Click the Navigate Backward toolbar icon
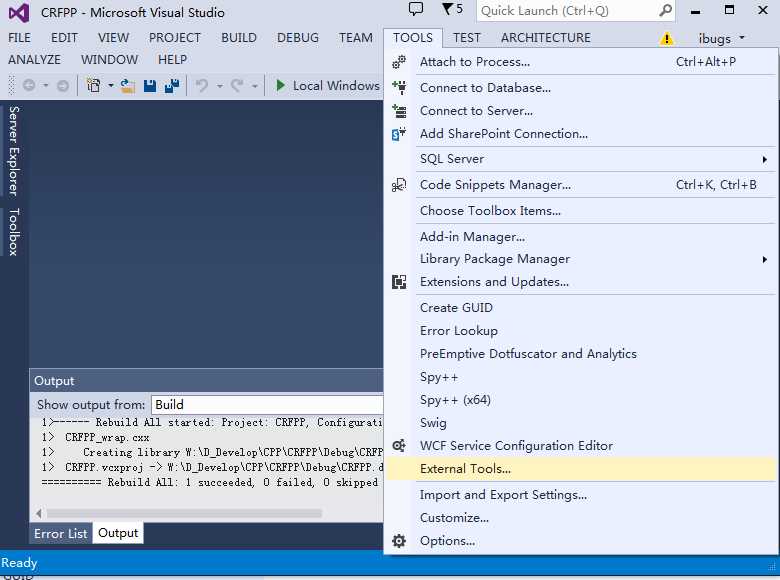The width and height of the screenshot is (780, 580). [x=29, y=86]
